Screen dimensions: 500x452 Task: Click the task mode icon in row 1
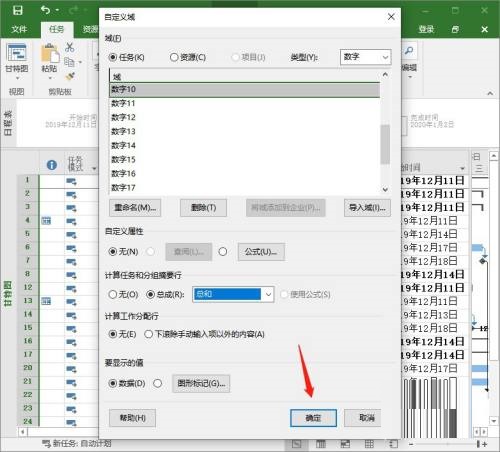[71, 181]
